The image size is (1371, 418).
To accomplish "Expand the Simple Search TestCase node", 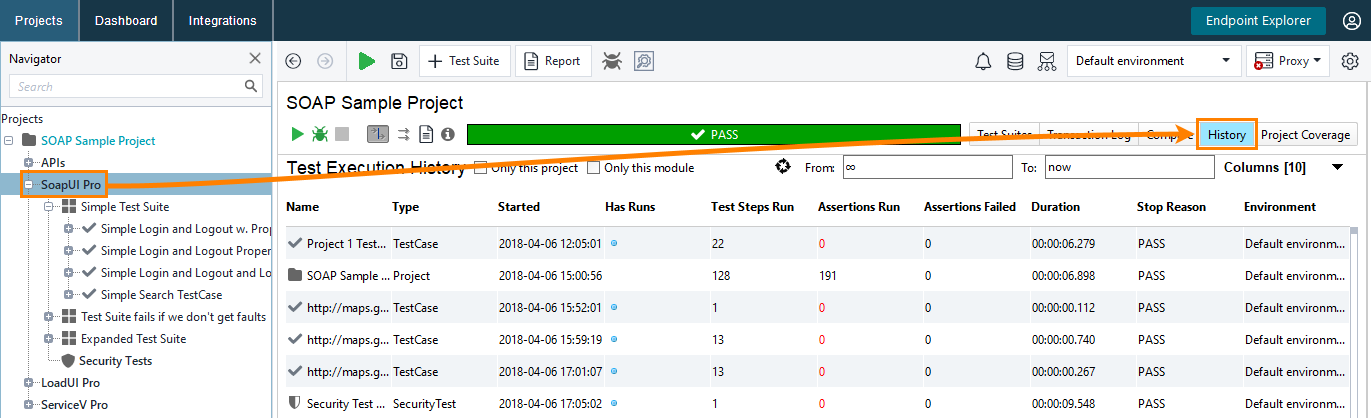I will pos(69,295).
